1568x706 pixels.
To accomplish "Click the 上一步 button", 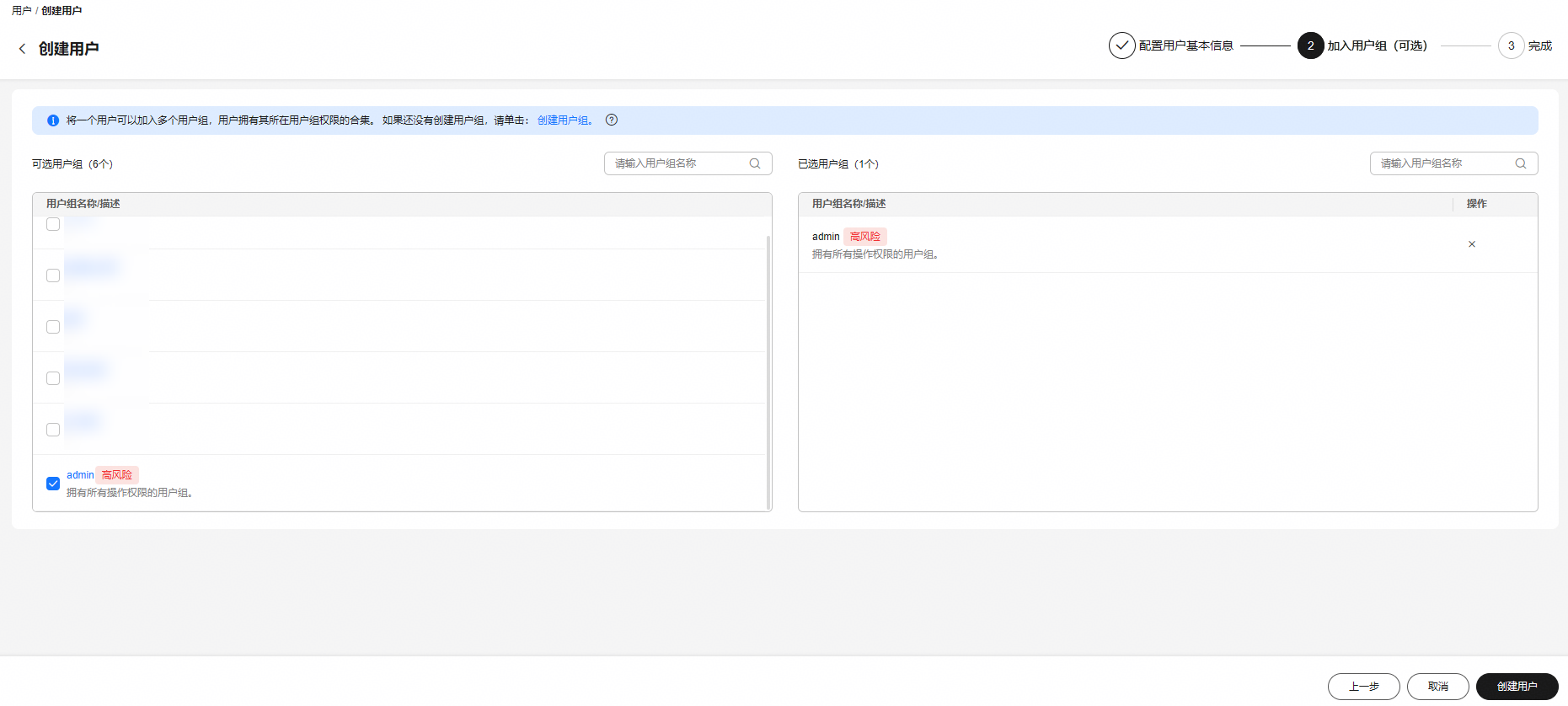I will click(x=1363, y=687).
